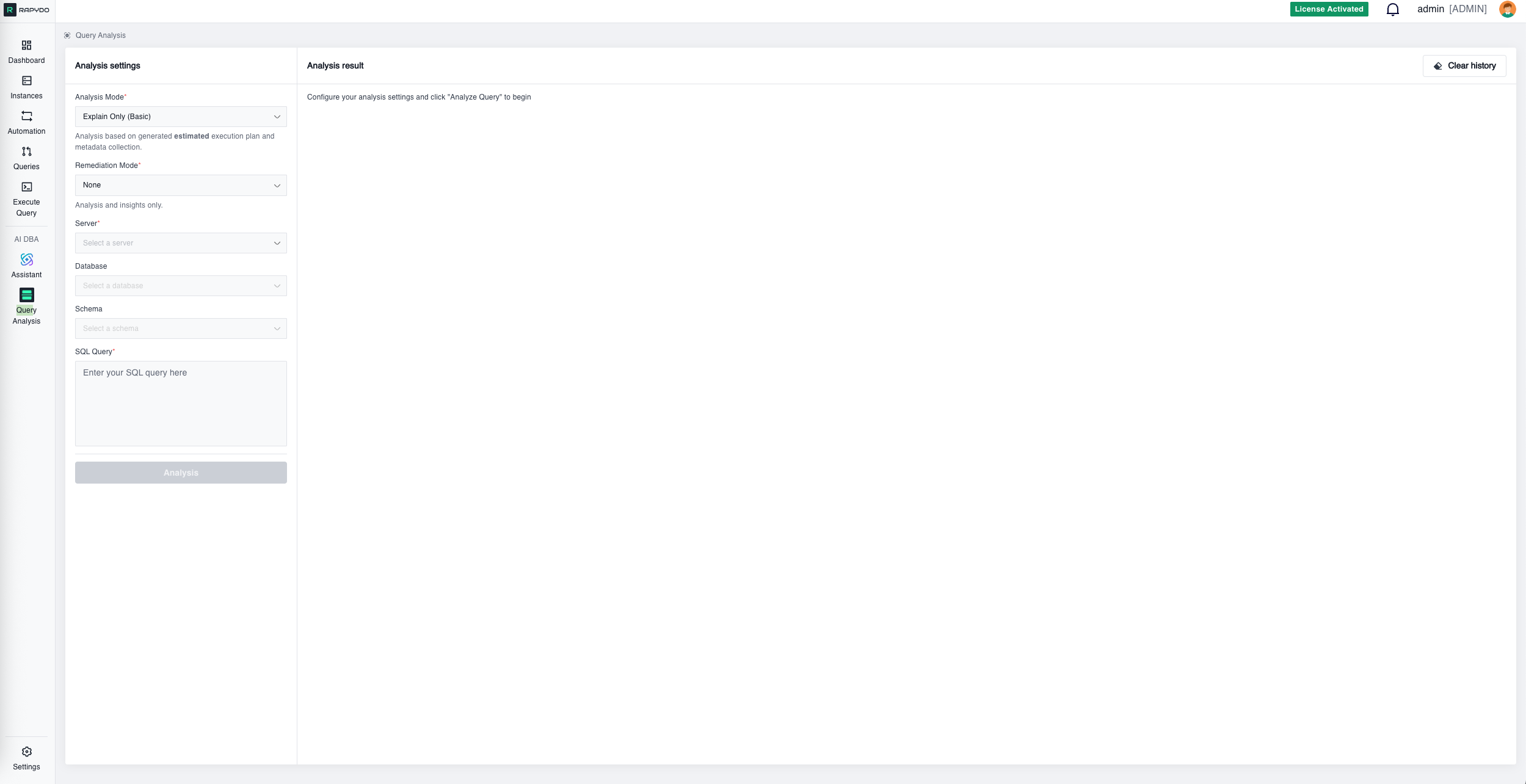Select the Query Analysis sidebar item
The image size is (1526, 784).
click(26, 305)
